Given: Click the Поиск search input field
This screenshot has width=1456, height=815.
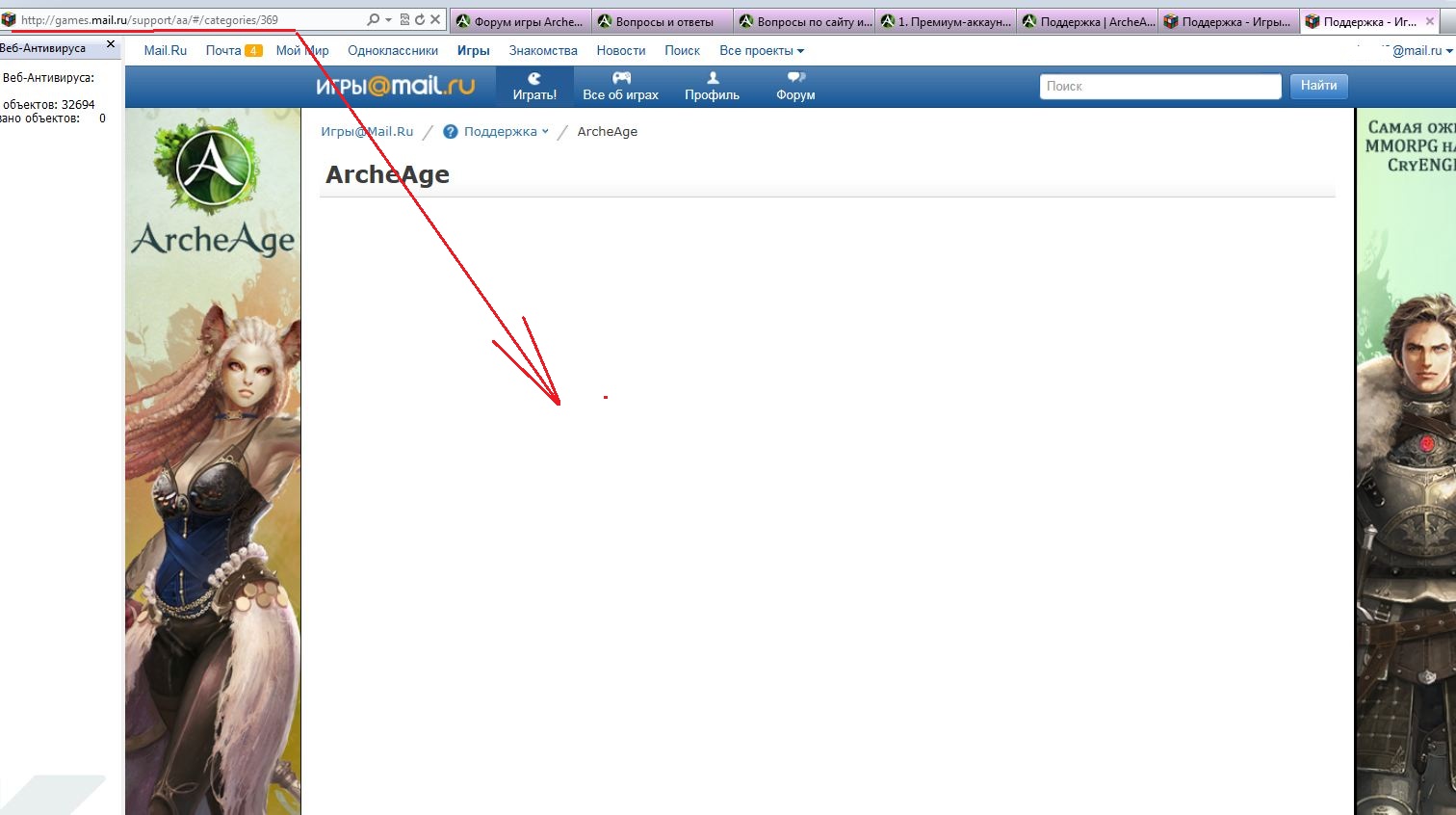Looking at the screenshot, I should [x=1160, y=86].
